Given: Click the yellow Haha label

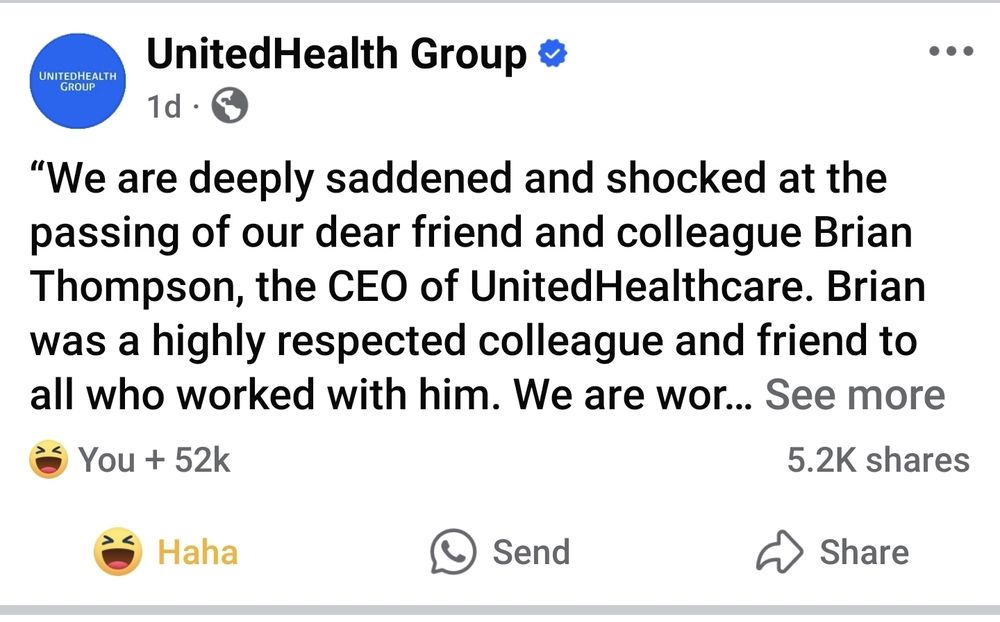Looking at the screenshot, I should click(x=198, y=552).
